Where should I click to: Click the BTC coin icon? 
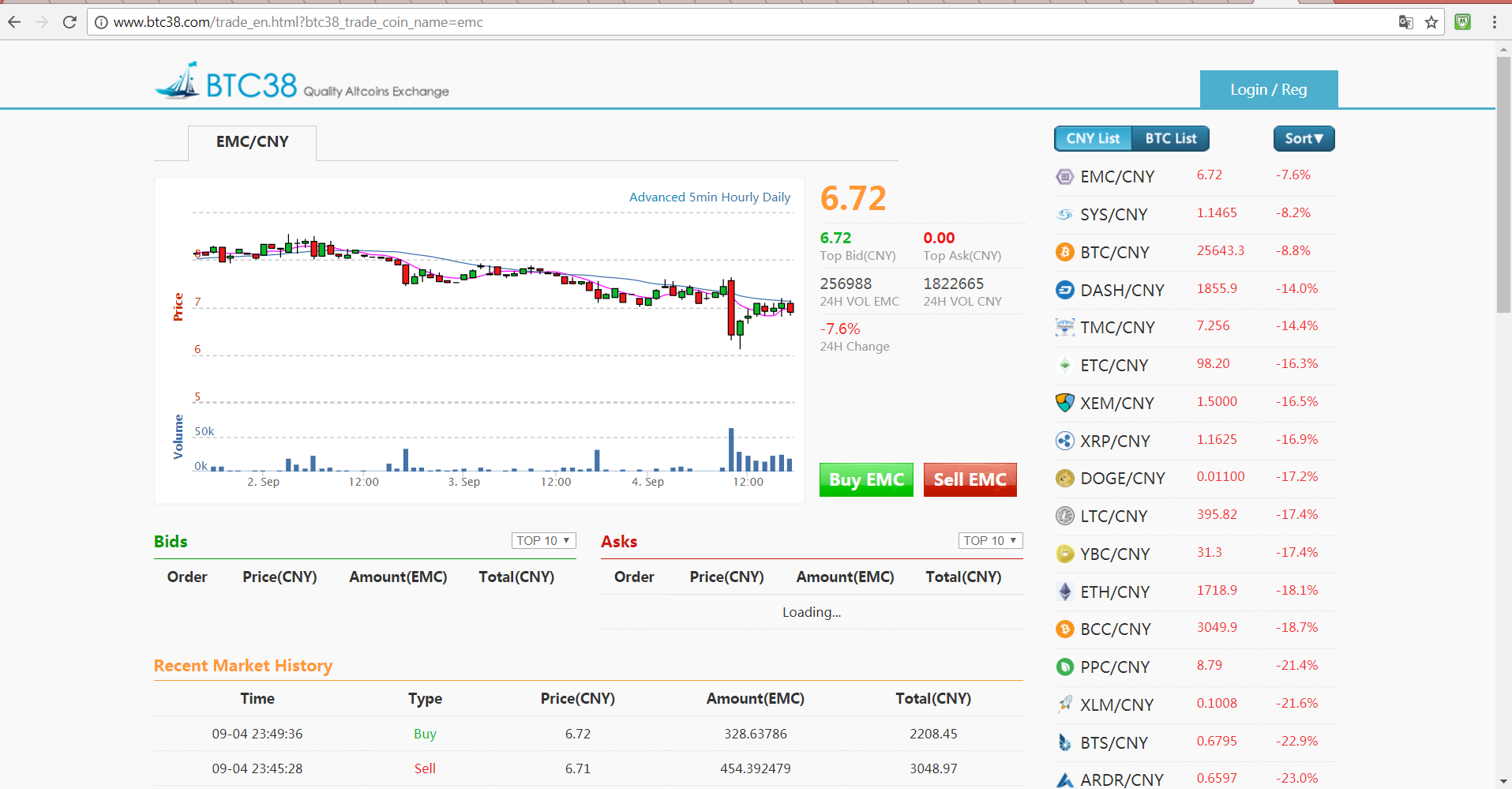pos(1065,252)
